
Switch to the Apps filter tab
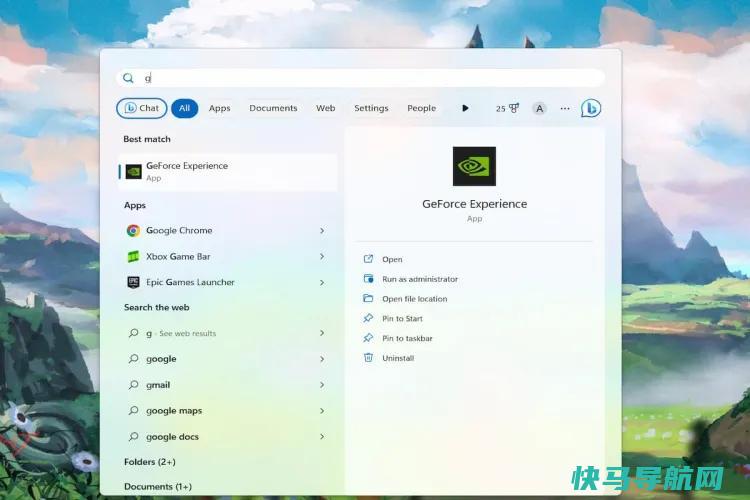click(x=220, y=108)
